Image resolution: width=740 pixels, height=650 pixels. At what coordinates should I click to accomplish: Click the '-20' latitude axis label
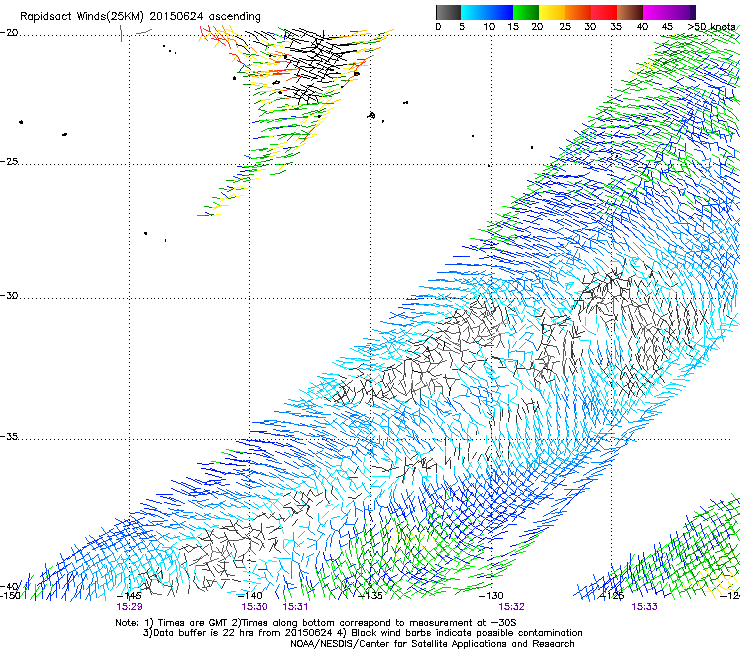click(9, 33)
